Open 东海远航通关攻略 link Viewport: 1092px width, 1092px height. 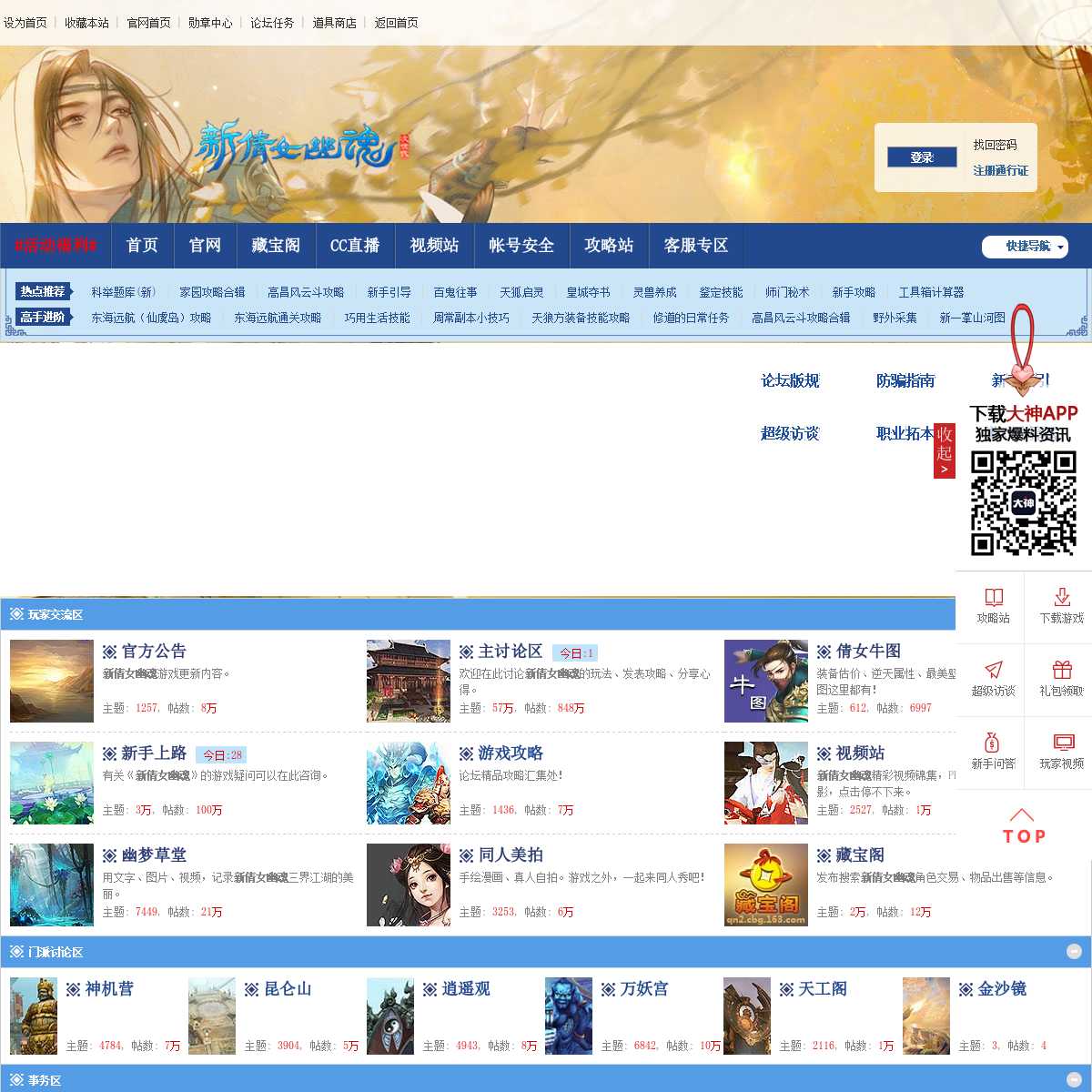tap(278, 318)
